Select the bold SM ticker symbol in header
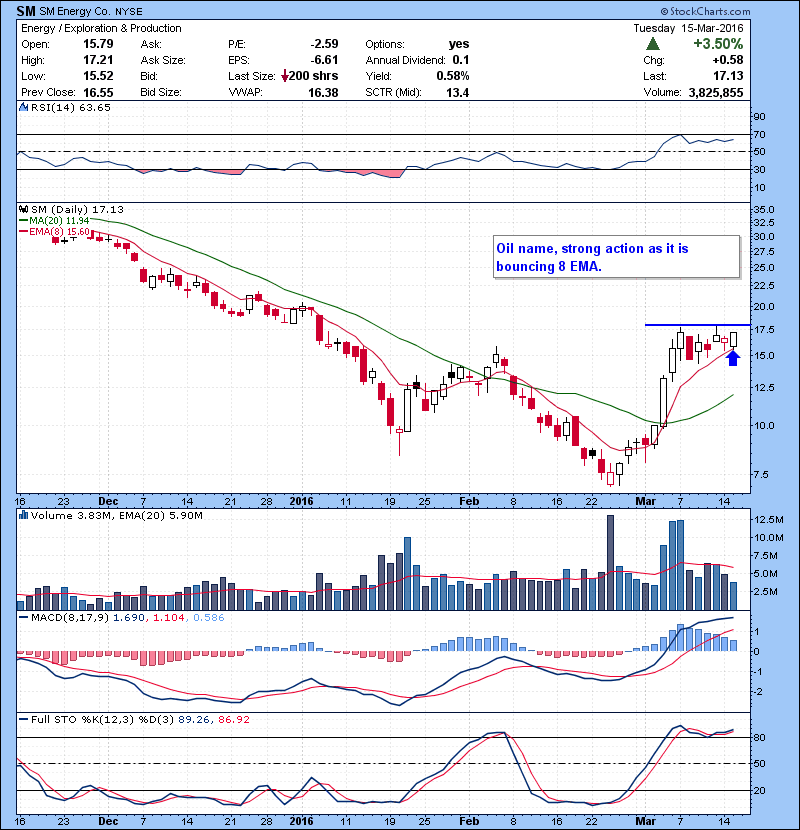 click(x=26, y=11)
